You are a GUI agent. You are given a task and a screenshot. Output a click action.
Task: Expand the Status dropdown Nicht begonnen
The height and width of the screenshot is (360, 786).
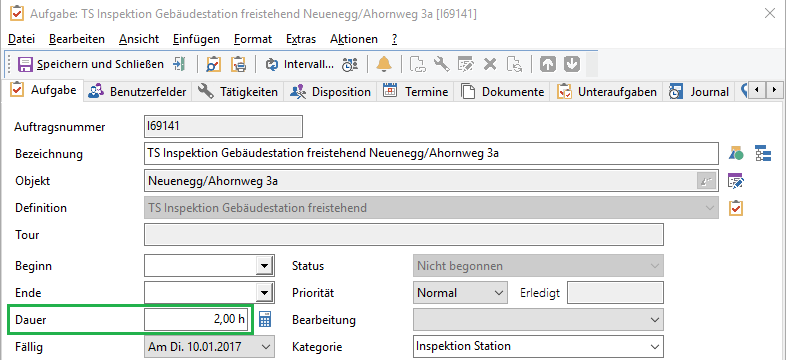[x=655, y=266]
